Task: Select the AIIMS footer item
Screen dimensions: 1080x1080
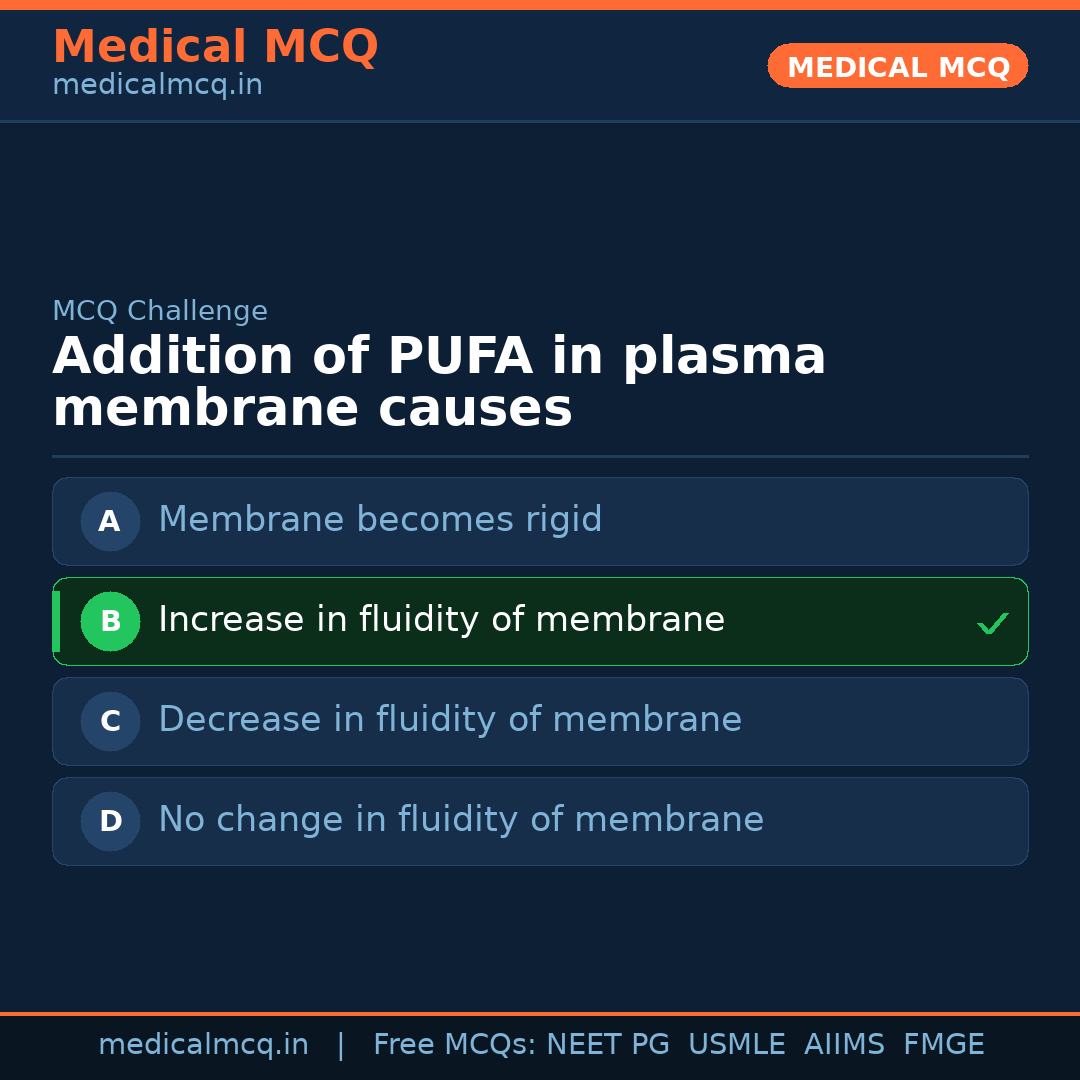Action: point(844,1045)
